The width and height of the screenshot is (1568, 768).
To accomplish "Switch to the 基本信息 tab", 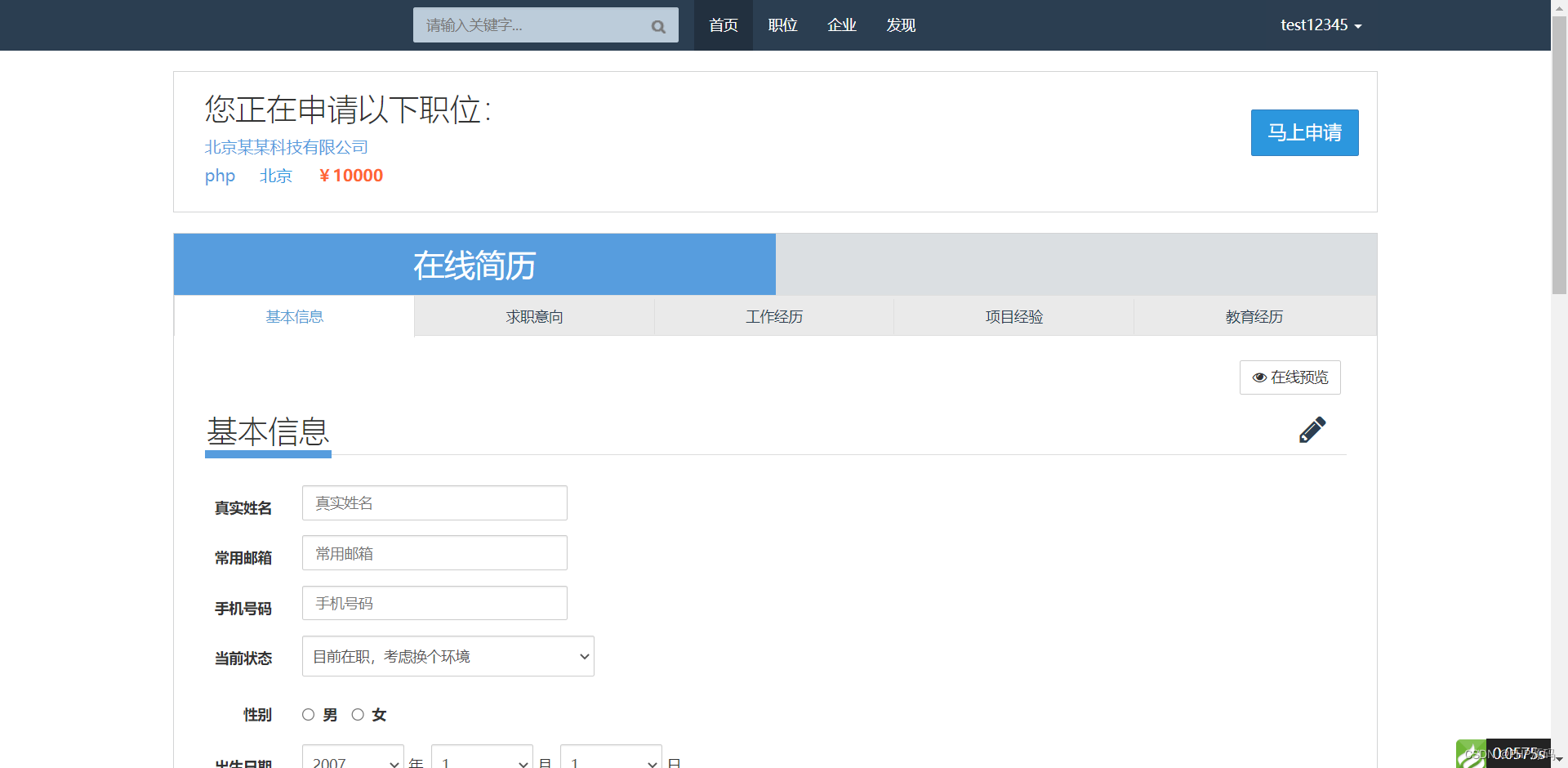I will pos(294,316).
